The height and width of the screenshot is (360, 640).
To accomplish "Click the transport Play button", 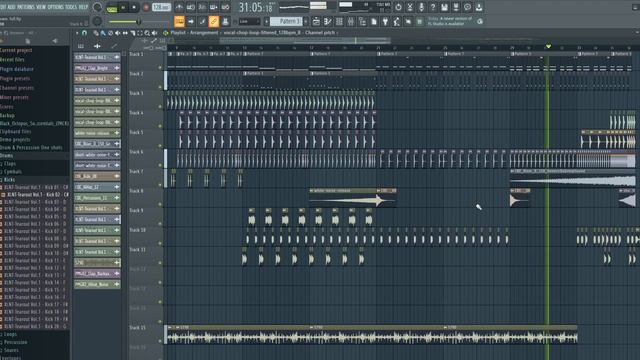I will click(123, 8).
